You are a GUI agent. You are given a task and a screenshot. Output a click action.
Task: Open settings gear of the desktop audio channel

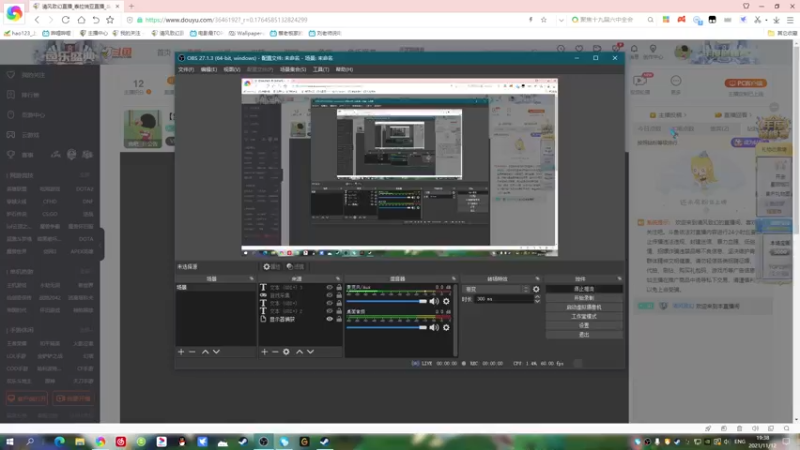(446, 328)
